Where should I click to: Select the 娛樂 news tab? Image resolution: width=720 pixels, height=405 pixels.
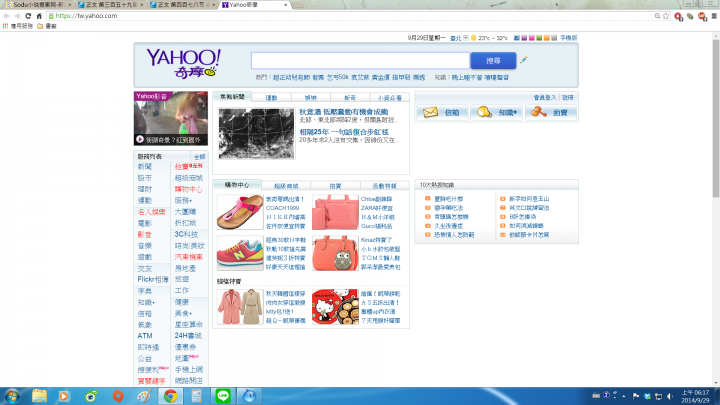(x=311, y=98)
